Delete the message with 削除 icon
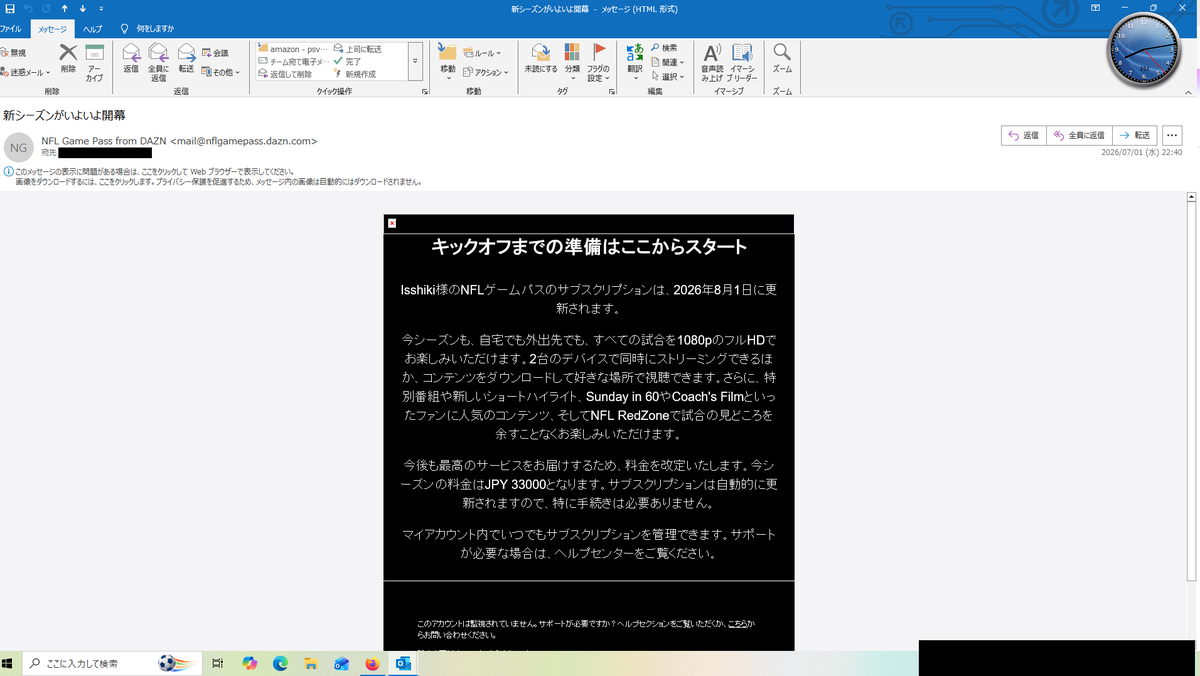Viewport: 1200px width, 676px height. click(x=68, y=59)
